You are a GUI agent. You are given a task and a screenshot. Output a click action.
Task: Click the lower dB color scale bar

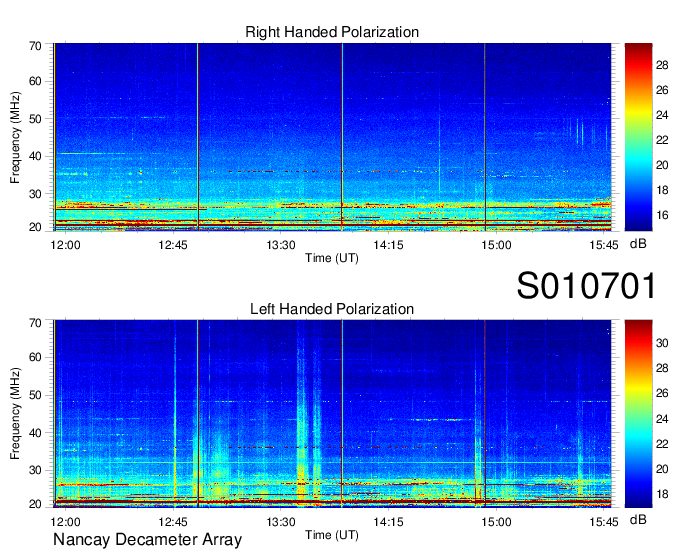(x=638, y=414)
